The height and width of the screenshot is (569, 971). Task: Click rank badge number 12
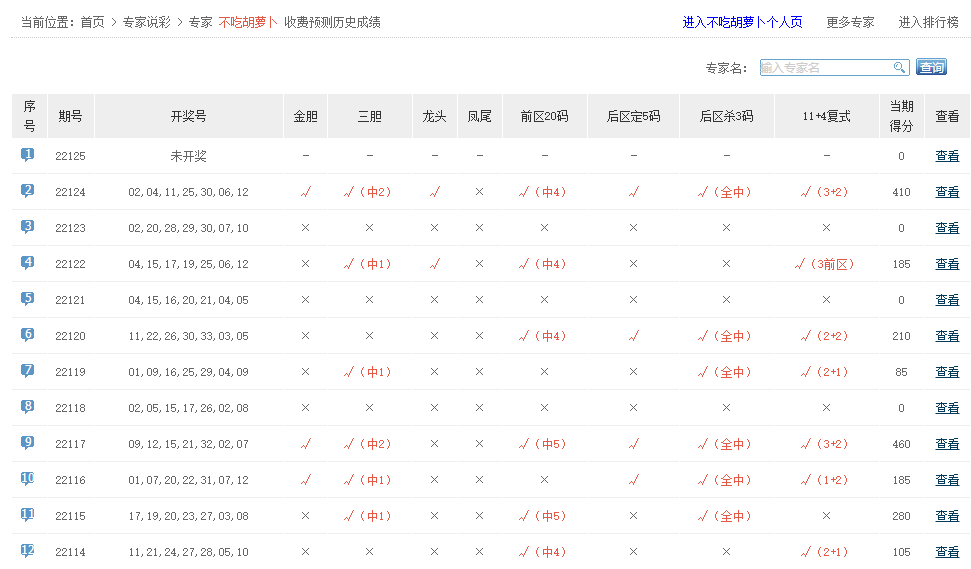click(28, 551)
